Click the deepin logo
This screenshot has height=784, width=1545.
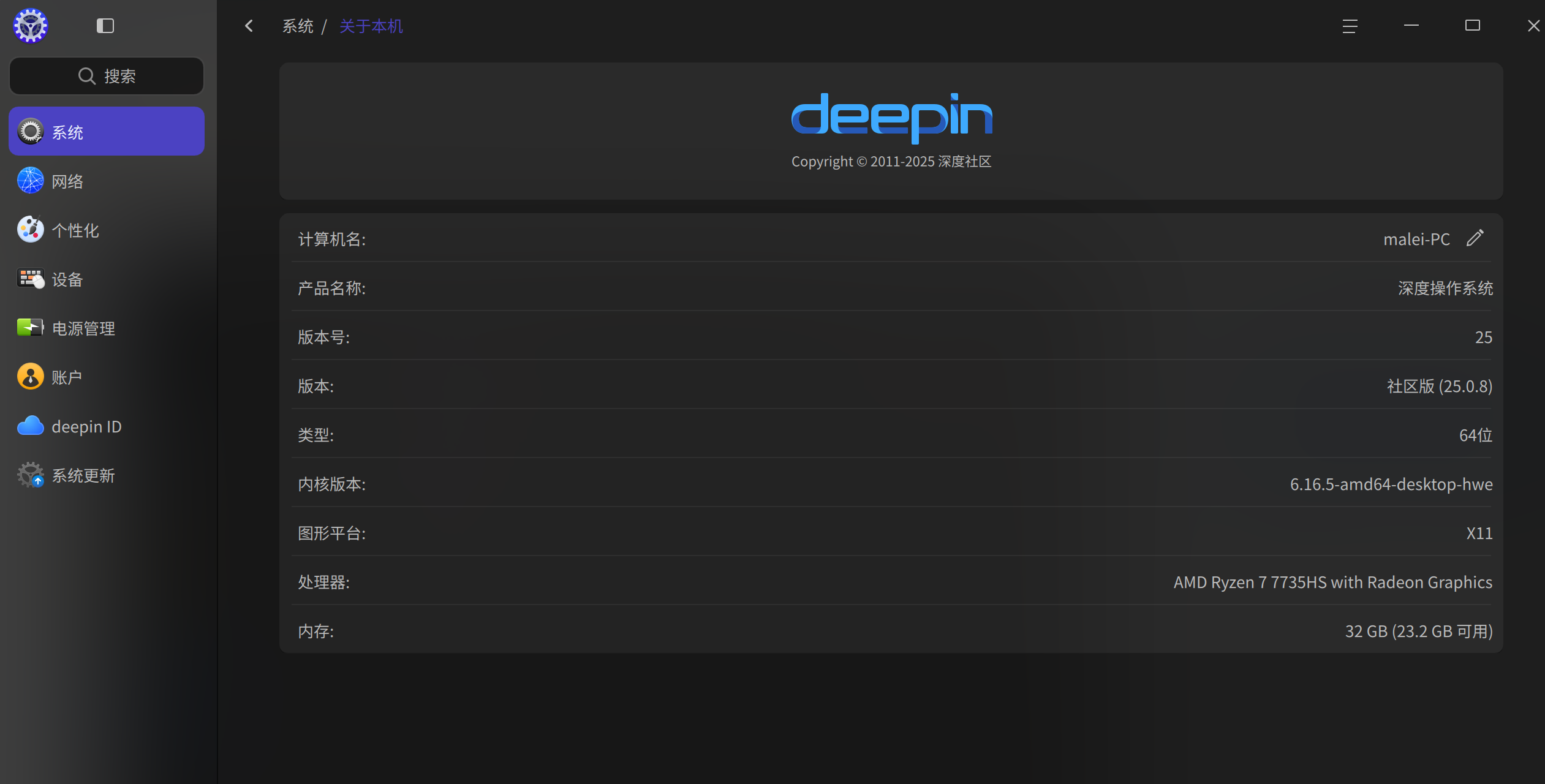pyautogui.click(x=892, y=118)
